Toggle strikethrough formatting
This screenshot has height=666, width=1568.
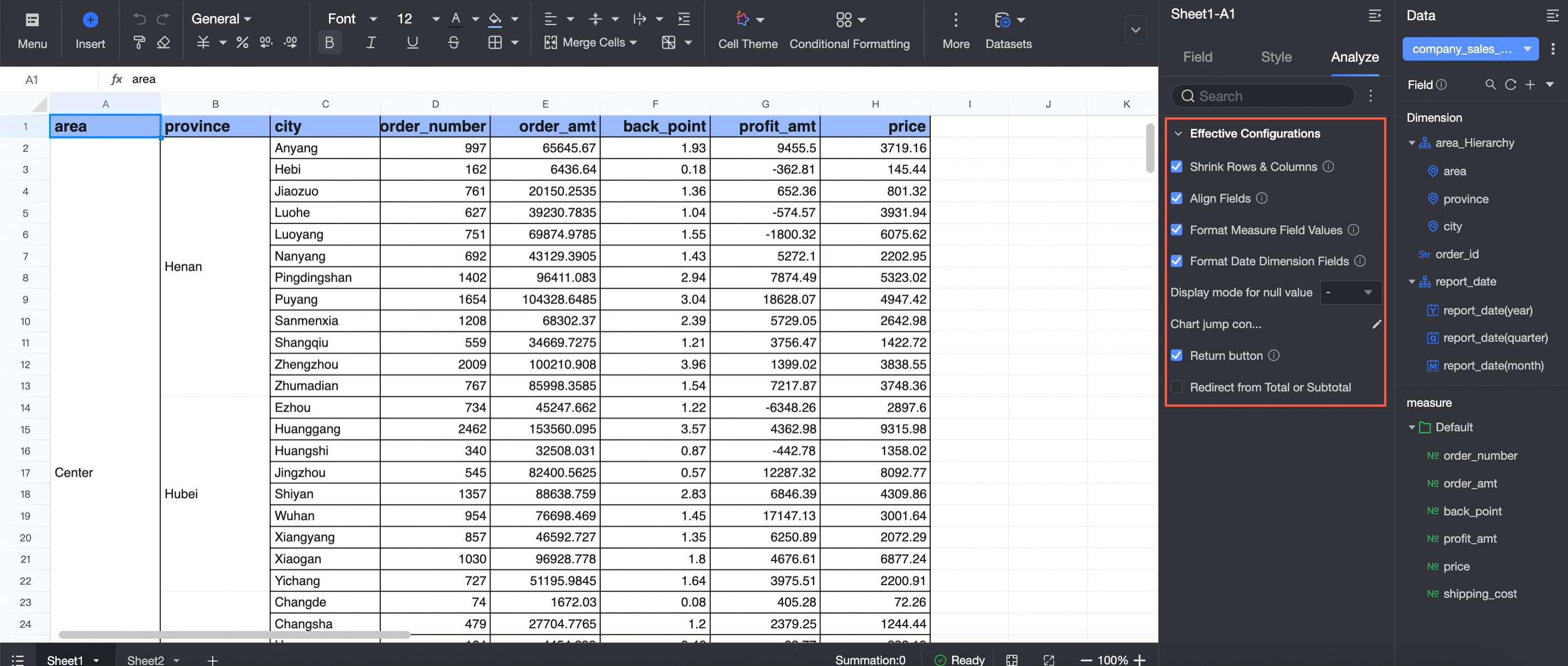click(453, 42)
